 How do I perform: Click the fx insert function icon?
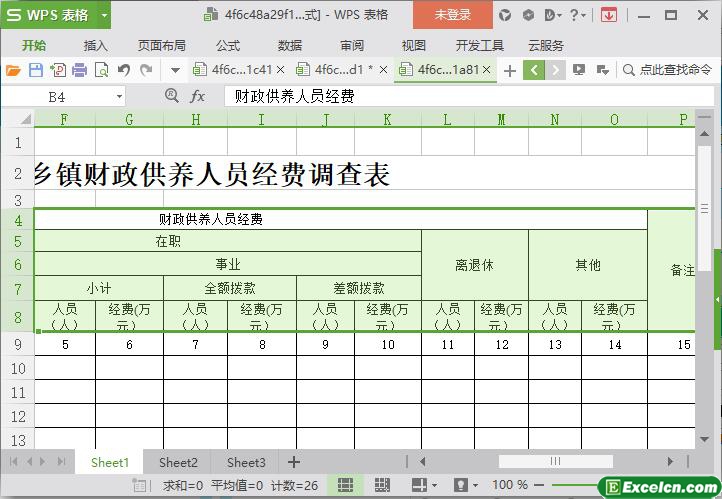197,96
